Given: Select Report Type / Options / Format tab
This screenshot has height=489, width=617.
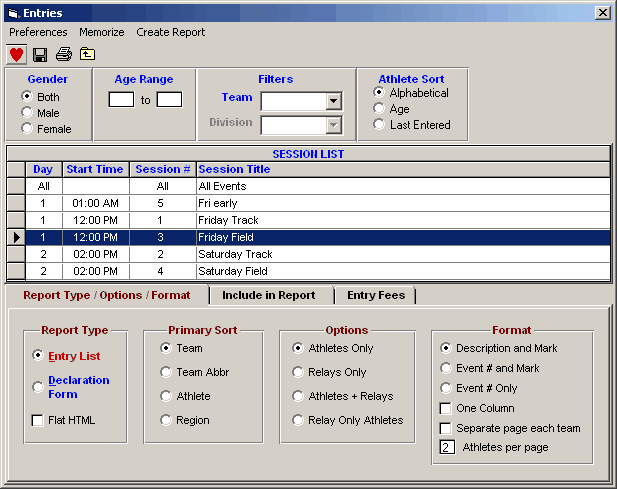Looking at the screenshot, I should pos(107,295).
